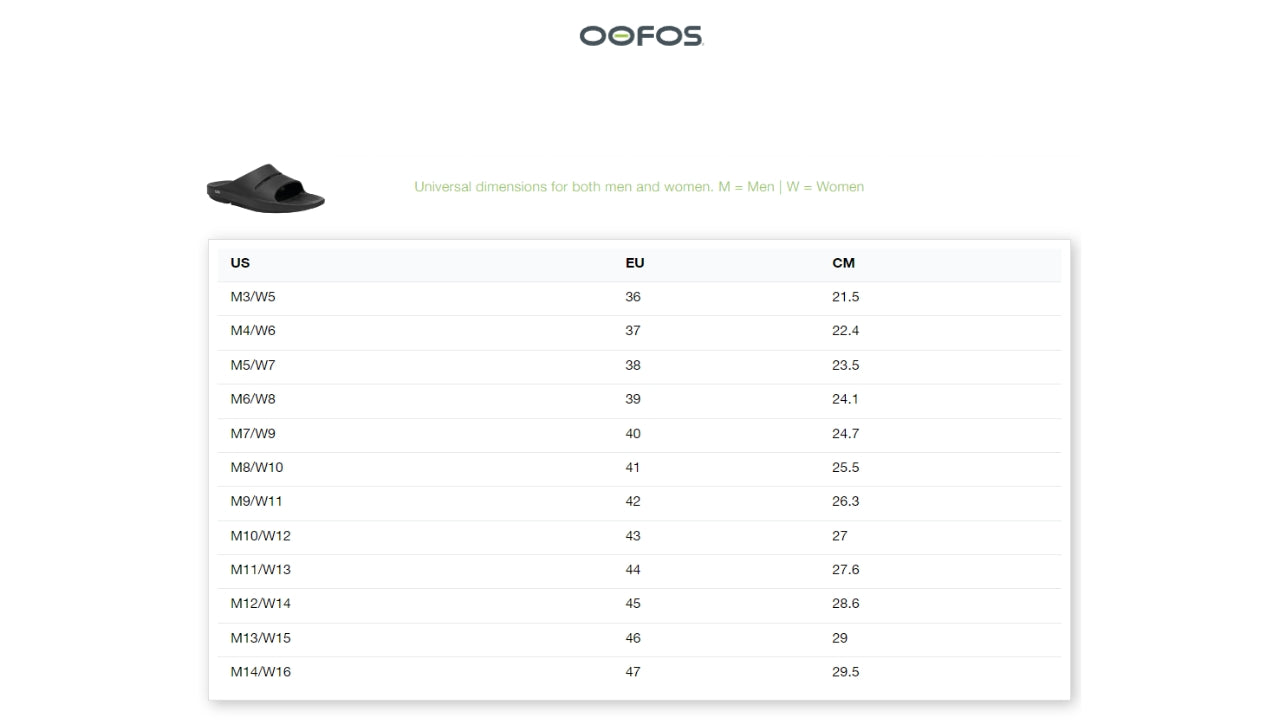
Task: Click the M14/W16 size label
Action: pos(260,672)
